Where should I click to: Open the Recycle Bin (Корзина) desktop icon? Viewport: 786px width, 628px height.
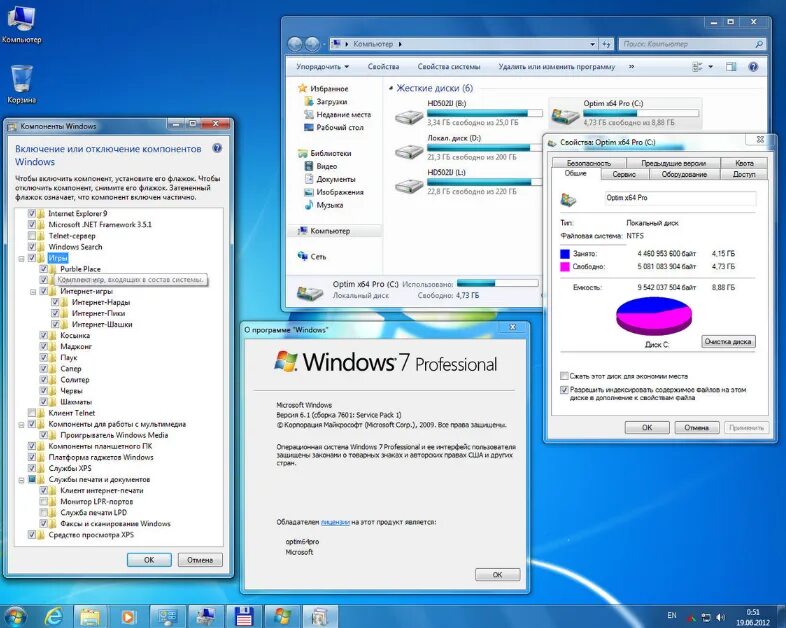21,84
